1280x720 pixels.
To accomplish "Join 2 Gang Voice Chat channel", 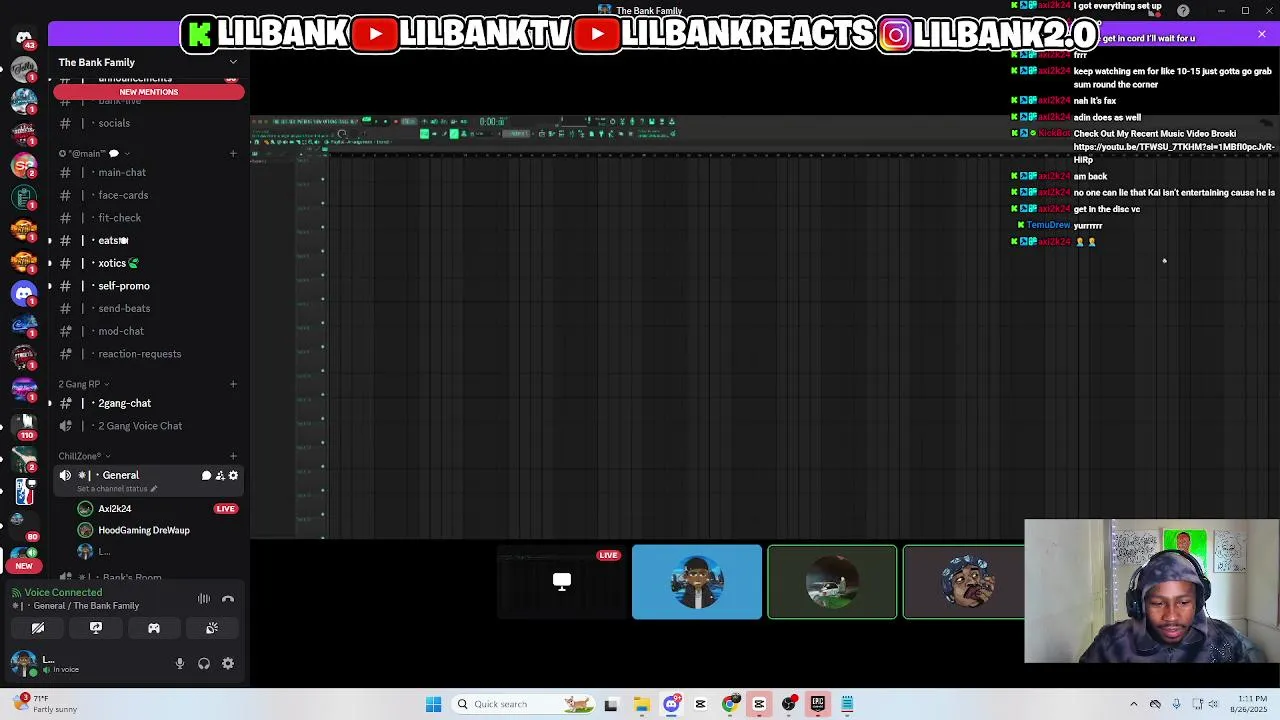I will click(x=148, y=426).
